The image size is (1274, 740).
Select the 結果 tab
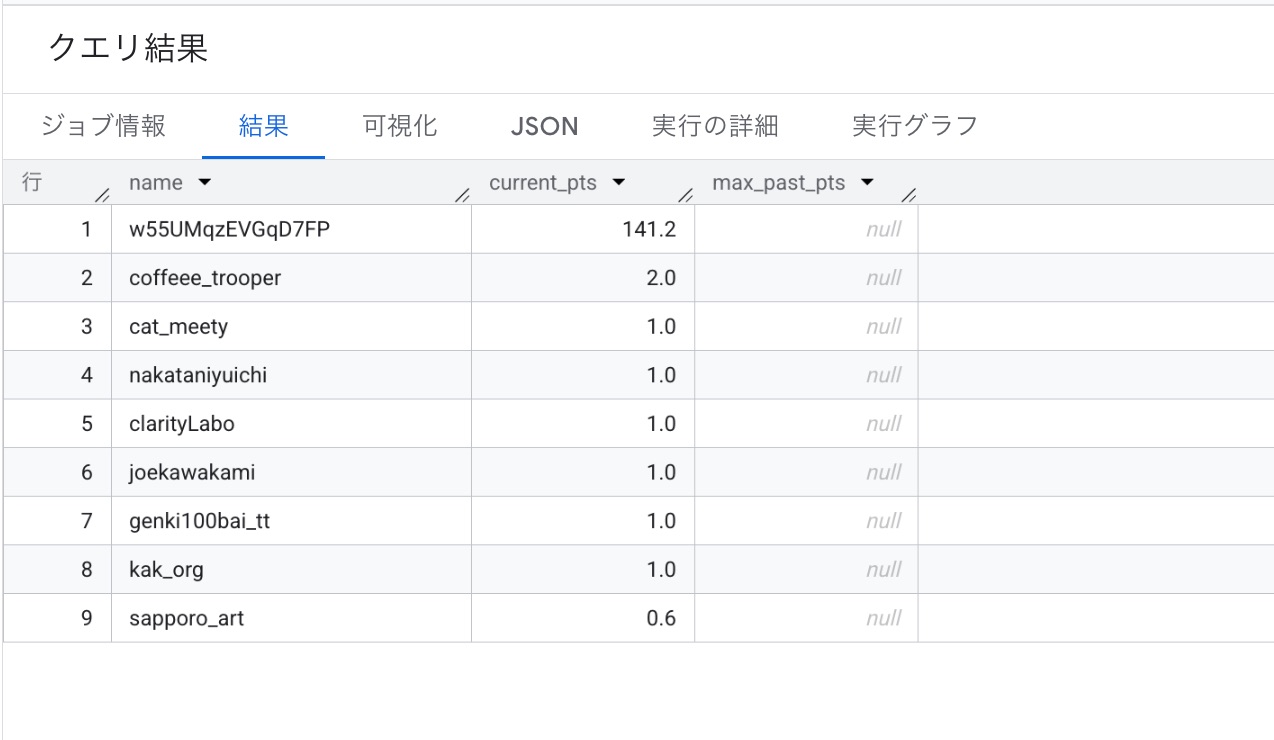point(263,126)
